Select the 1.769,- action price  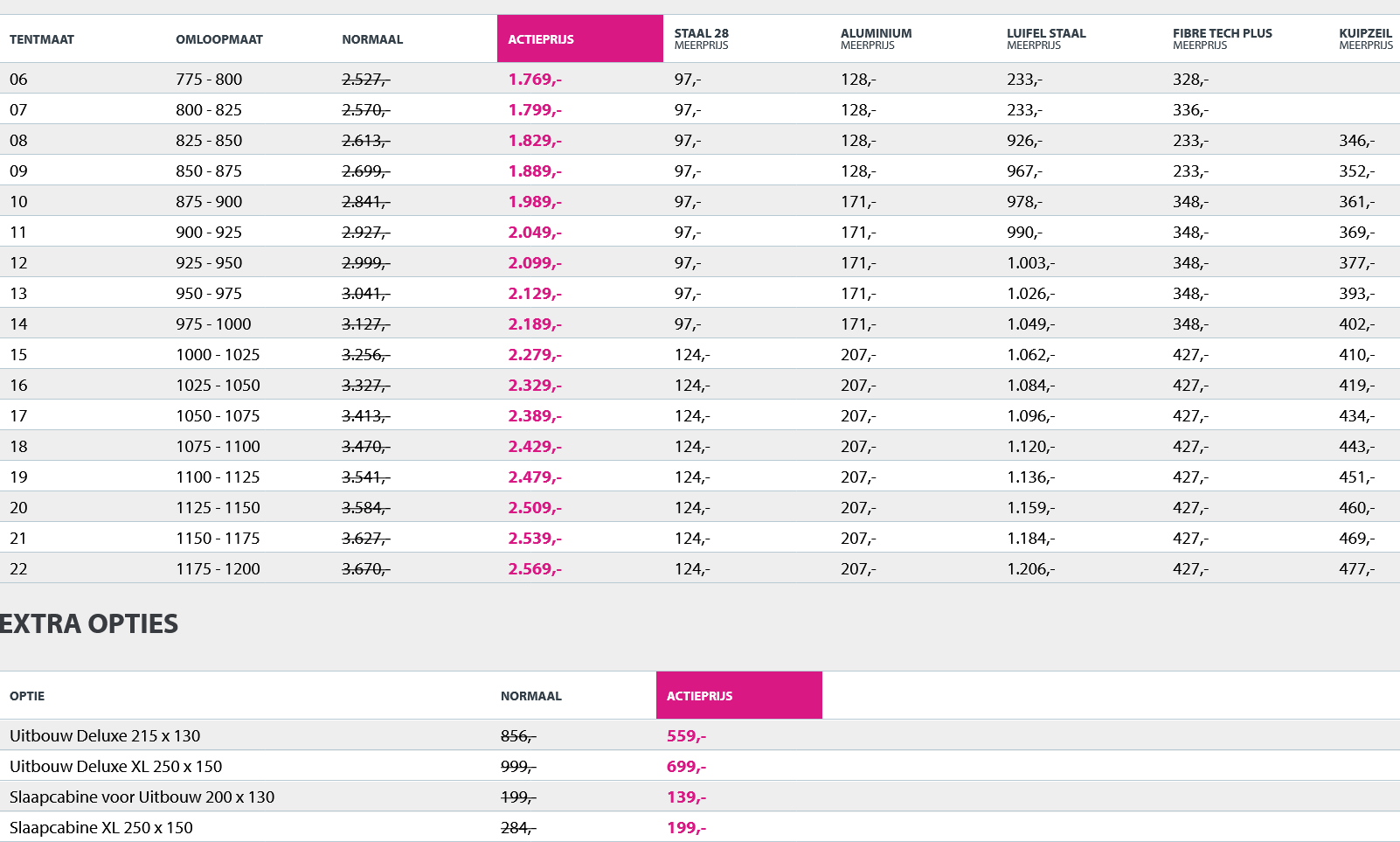point(535,80)
